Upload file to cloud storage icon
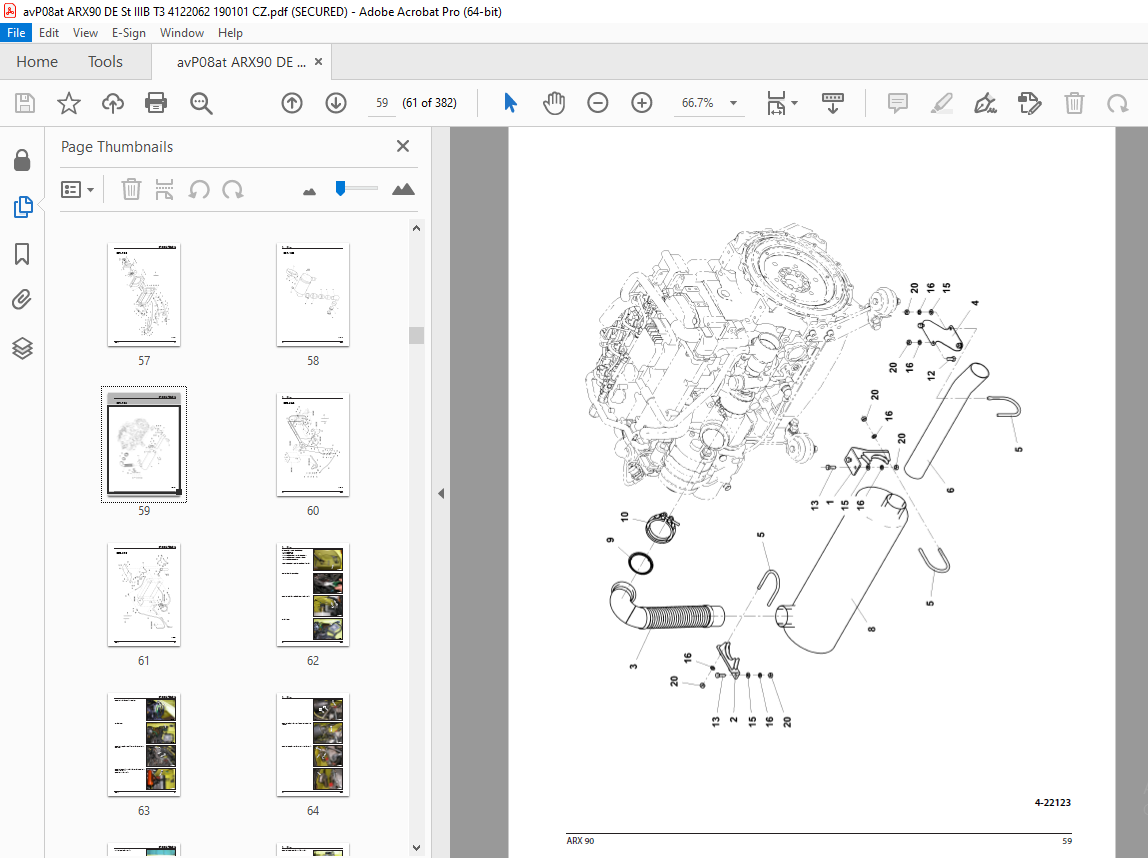1148x858 pixels. tap(113, 103)
